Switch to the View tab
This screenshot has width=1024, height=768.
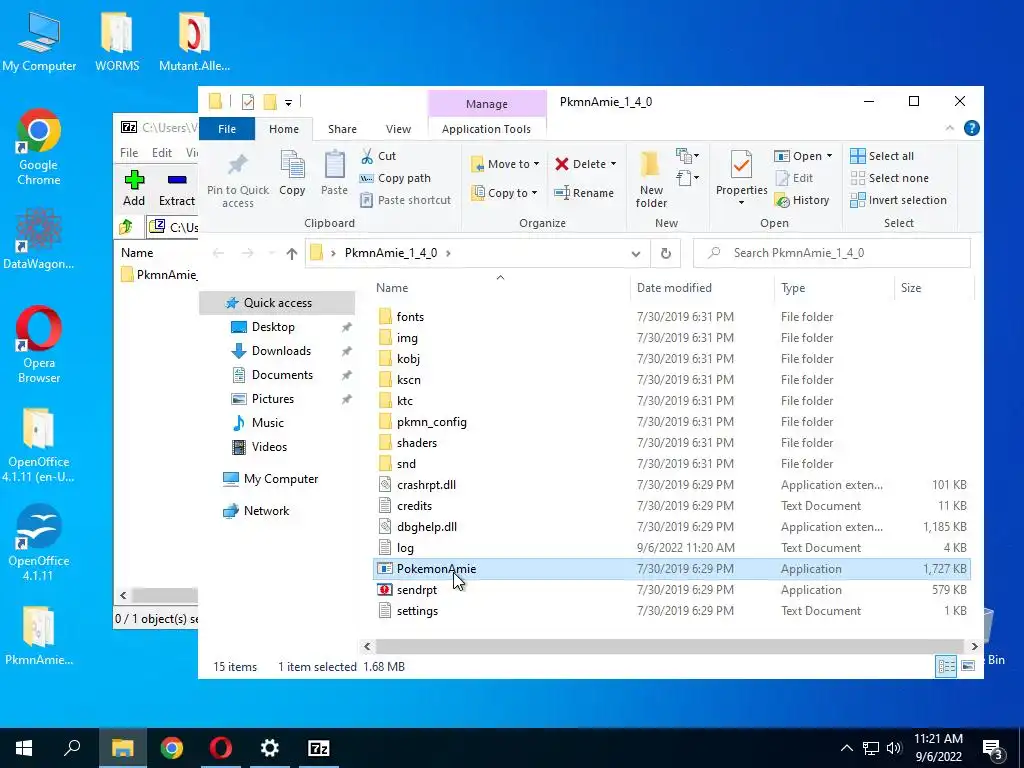pyautogui.click(x=398, y=129)
